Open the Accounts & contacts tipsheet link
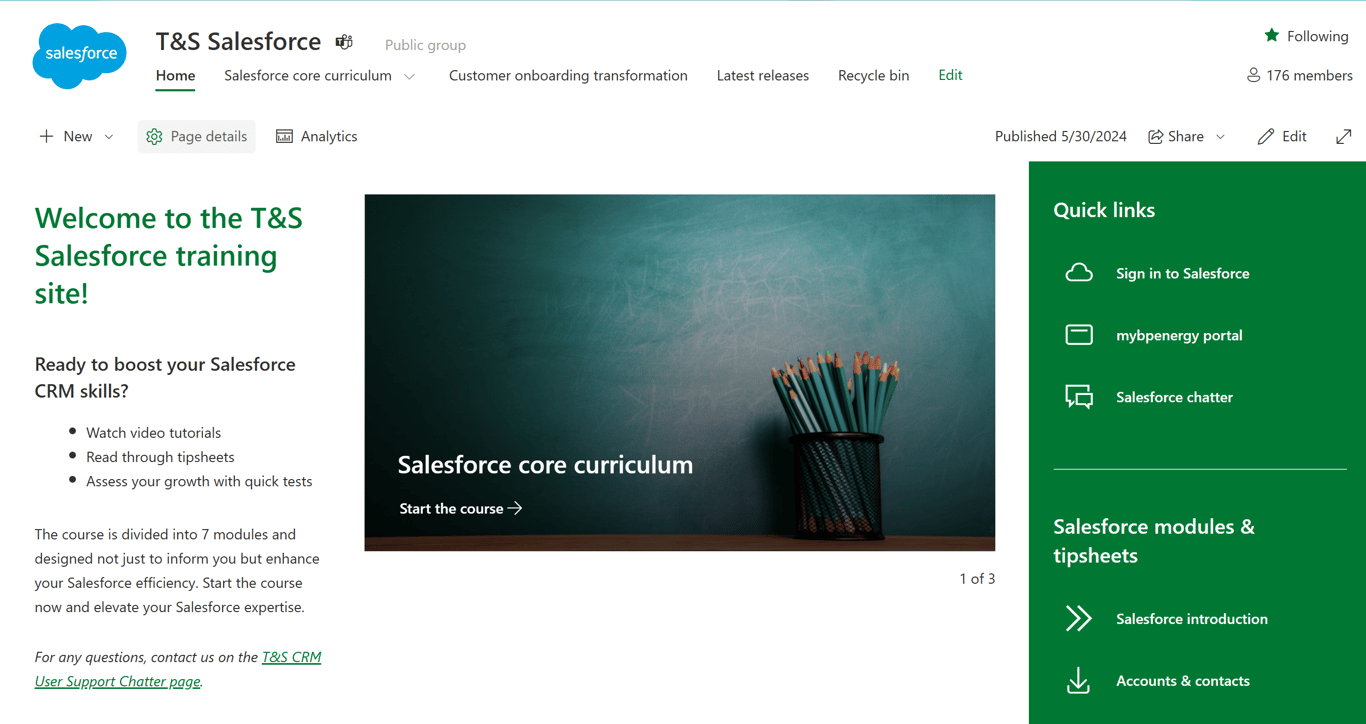The height and width of the screenshot is (724, 1366). [x=1183, y=681]
